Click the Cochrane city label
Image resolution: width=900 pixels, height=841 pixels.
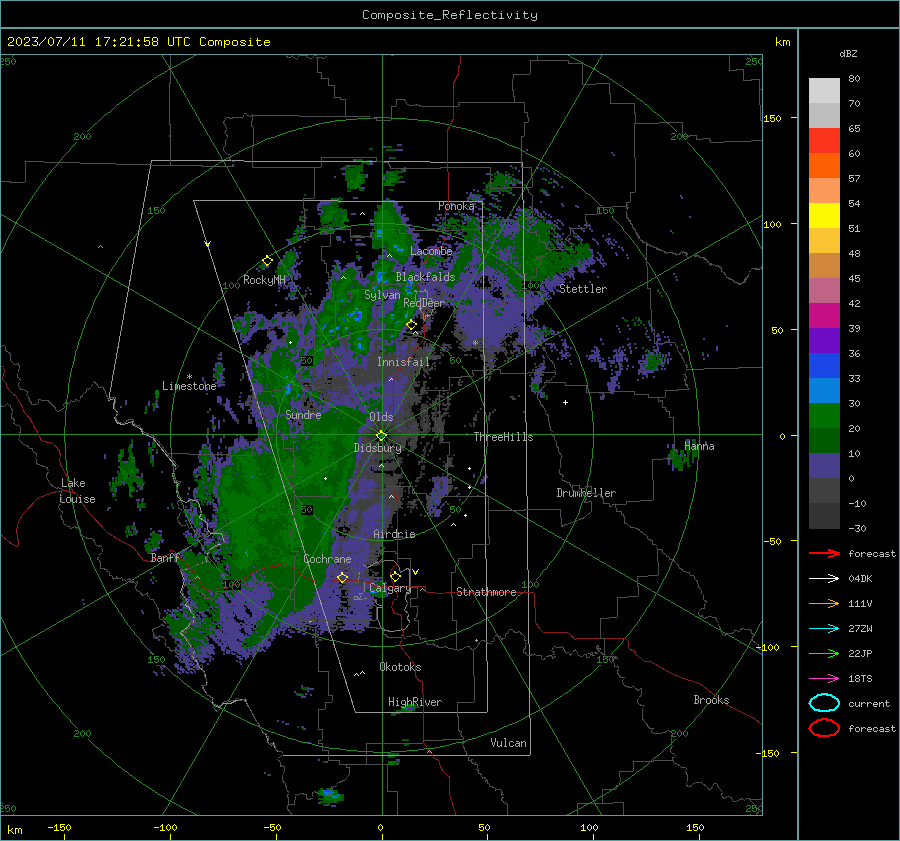coord(327,559)
